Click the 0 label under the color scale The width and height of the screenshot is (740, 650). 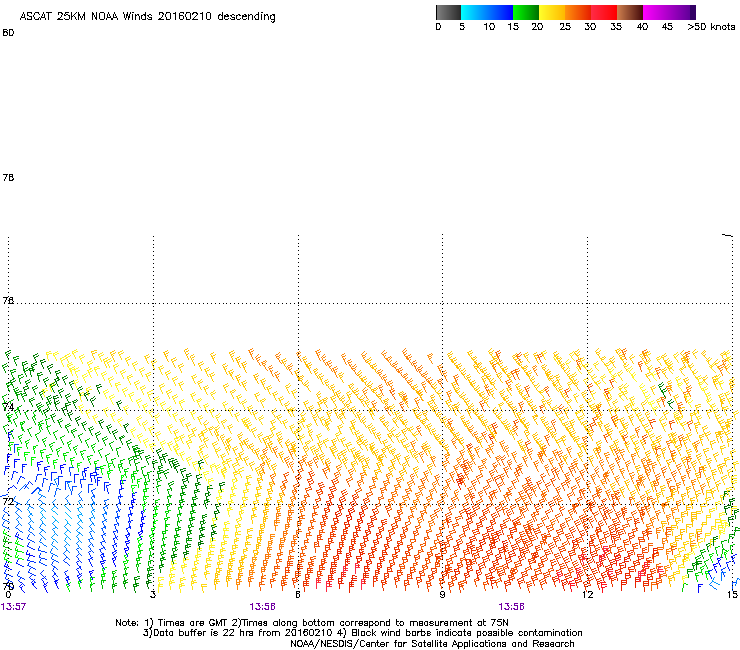pos(438,27)
